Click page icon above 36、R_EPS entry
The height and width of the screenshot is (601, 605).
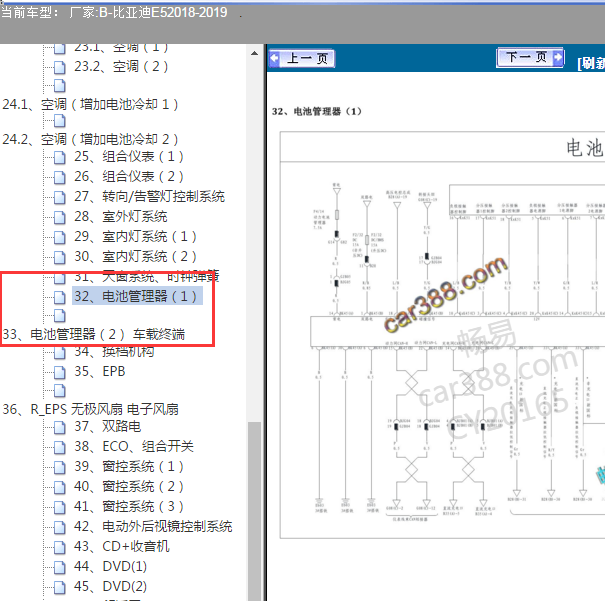(x=59, y=390)
